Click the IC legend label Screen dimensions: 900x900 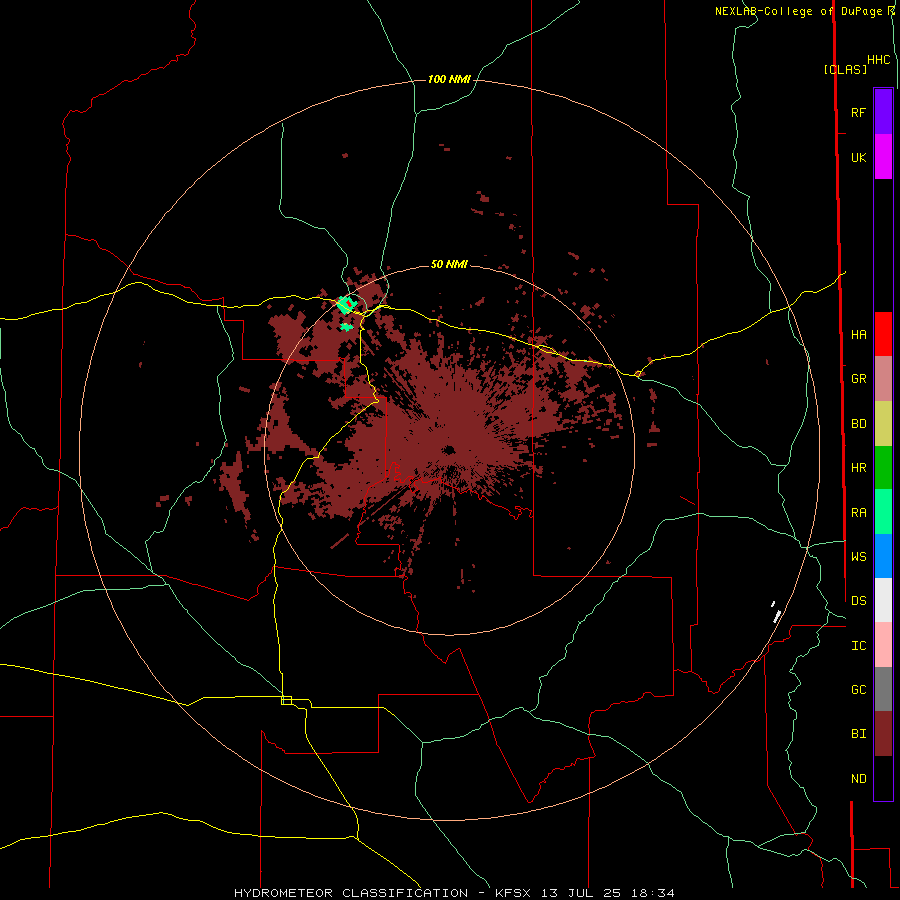click(858, 646)
